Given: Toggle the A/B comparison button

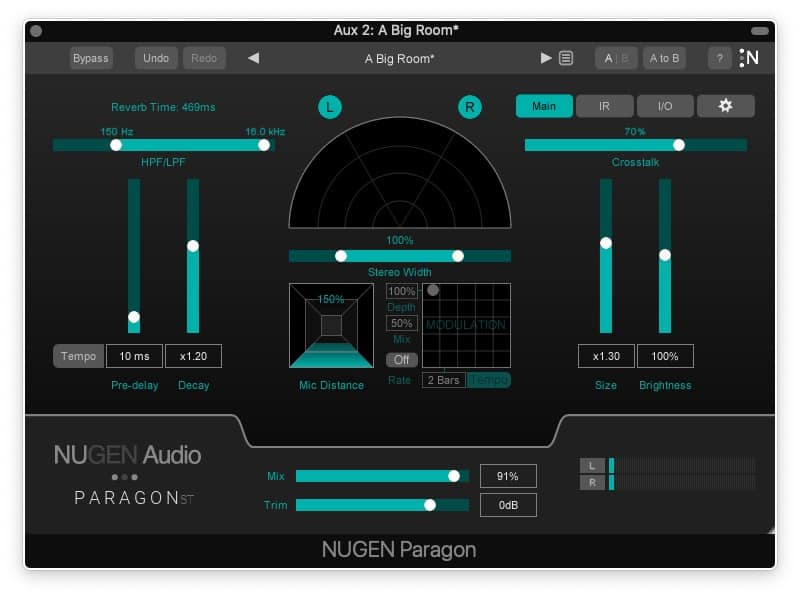Looking at the screenshot, I should pos(616,58).
